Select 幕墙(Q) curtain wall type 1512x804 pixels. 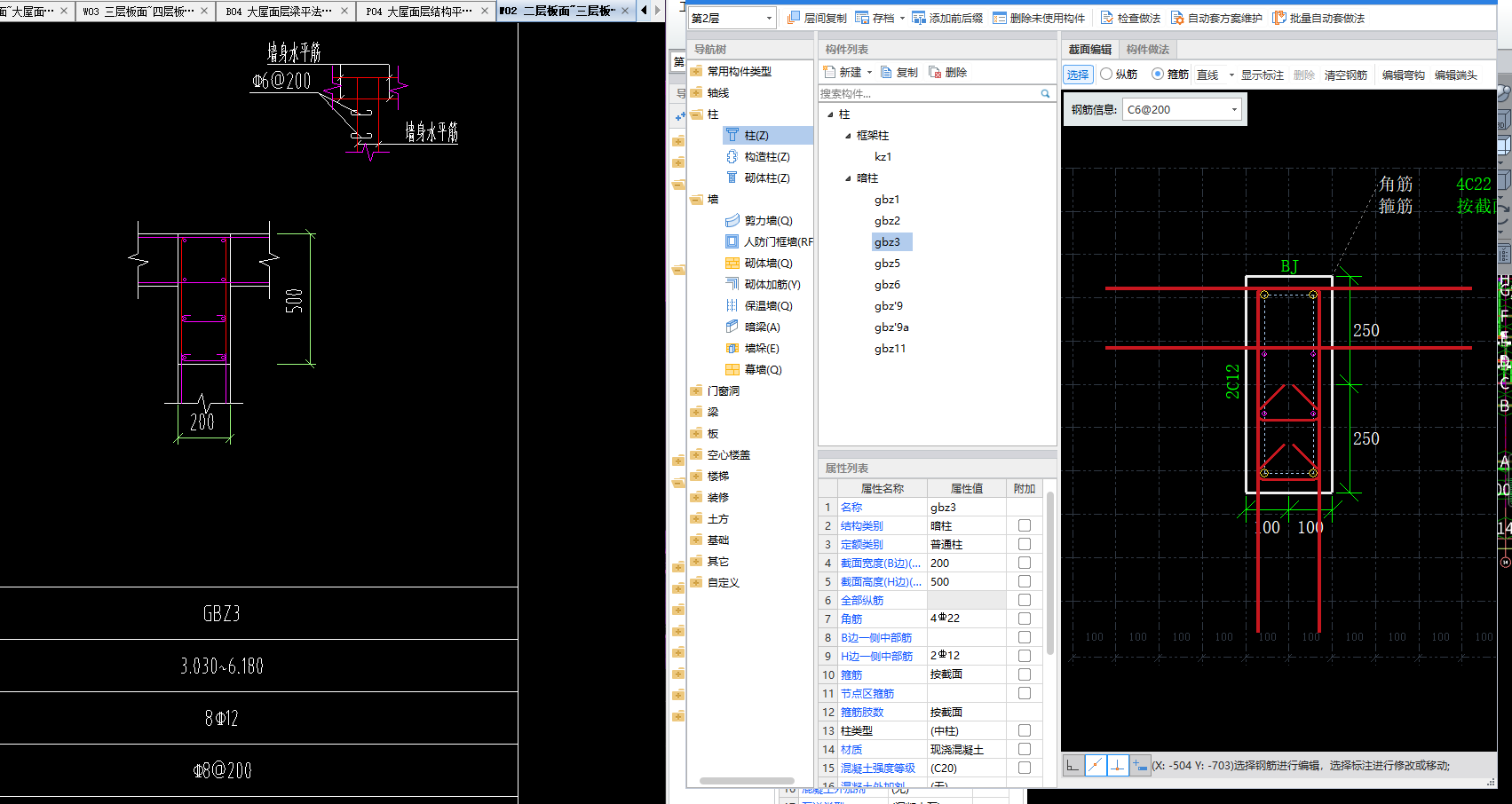point(763,369)
